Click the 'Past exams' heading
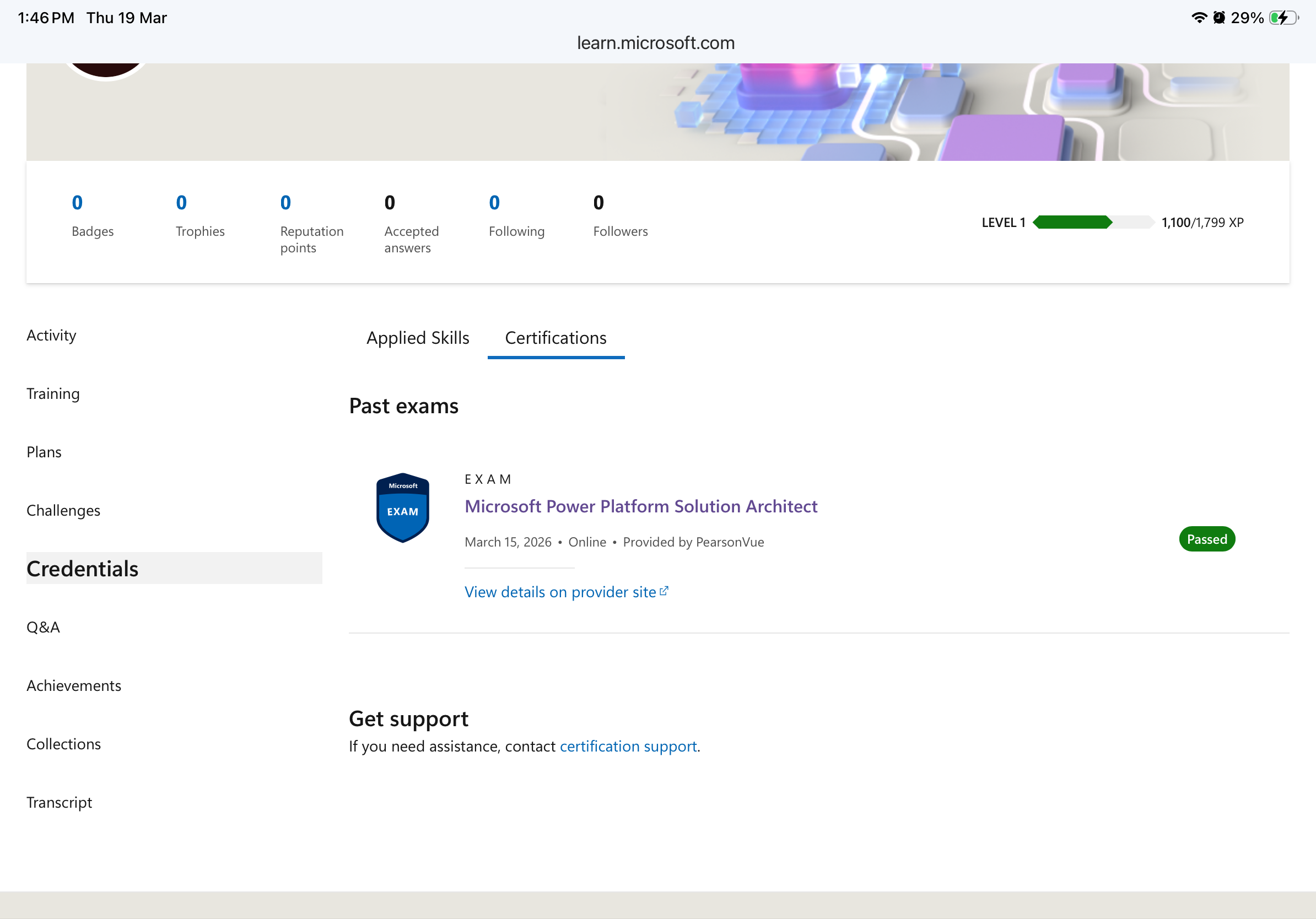The height and width of the screenshot is (919, 1316). click(x=403, y=406)
